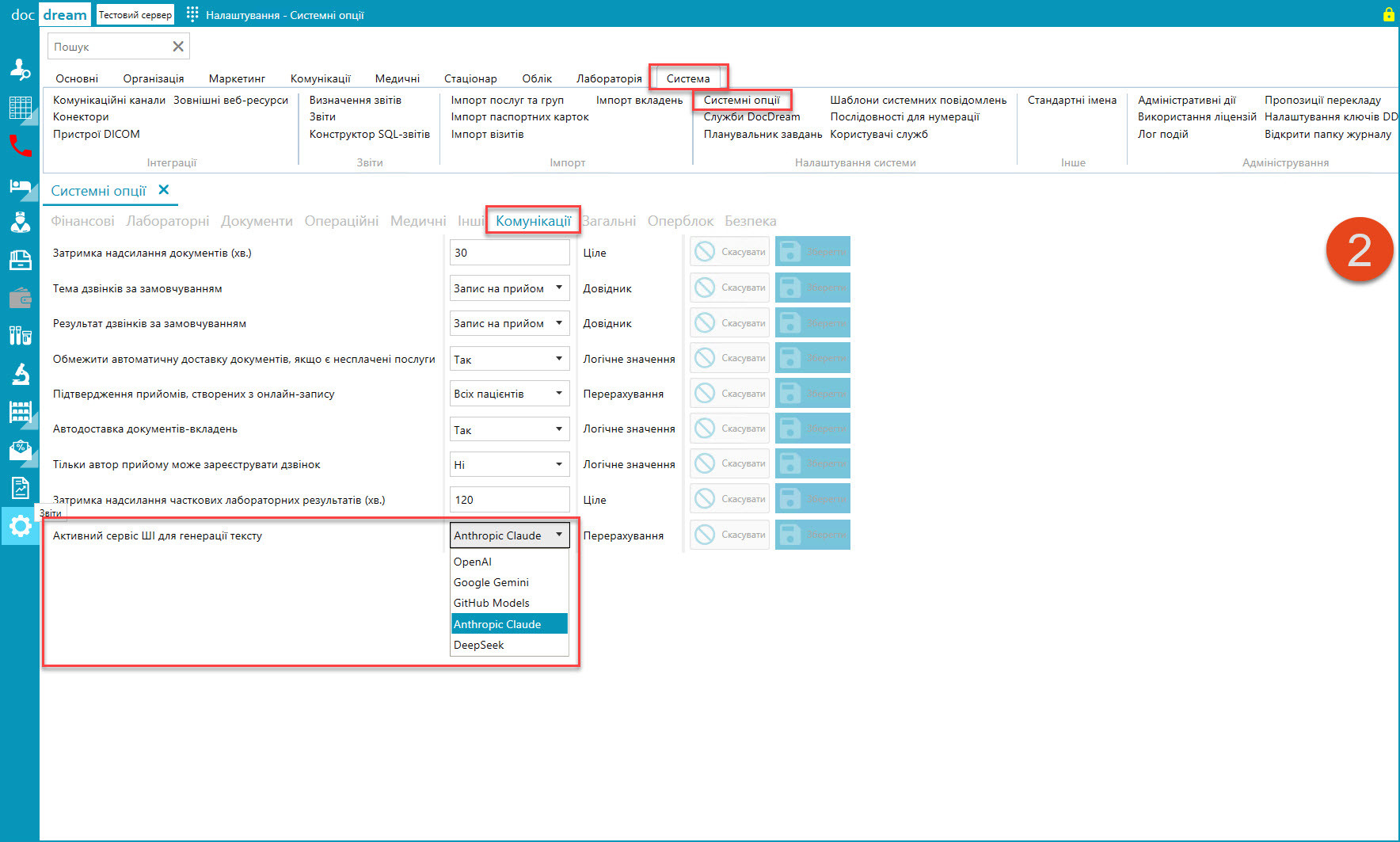Click the Пошук search input field
1400x842 pixels.
111,47
